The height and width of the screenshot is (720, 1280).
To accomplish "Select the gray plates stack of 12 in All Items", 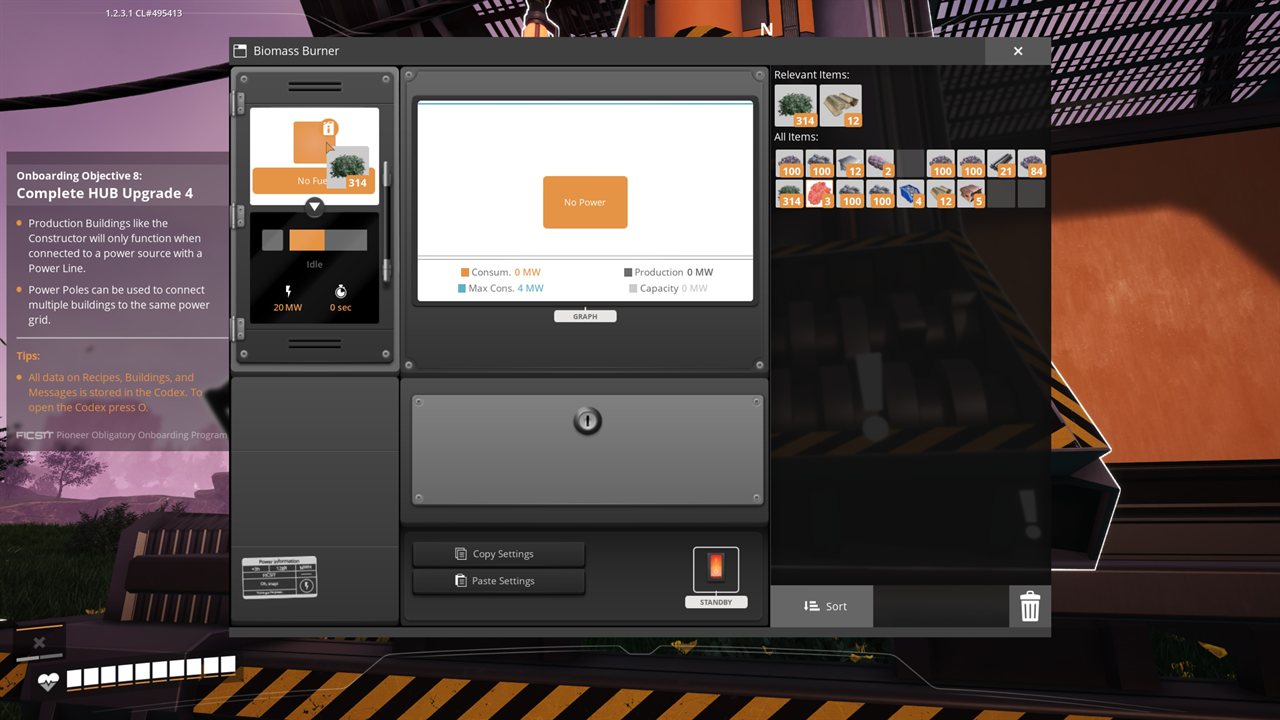I will [850, 163].
